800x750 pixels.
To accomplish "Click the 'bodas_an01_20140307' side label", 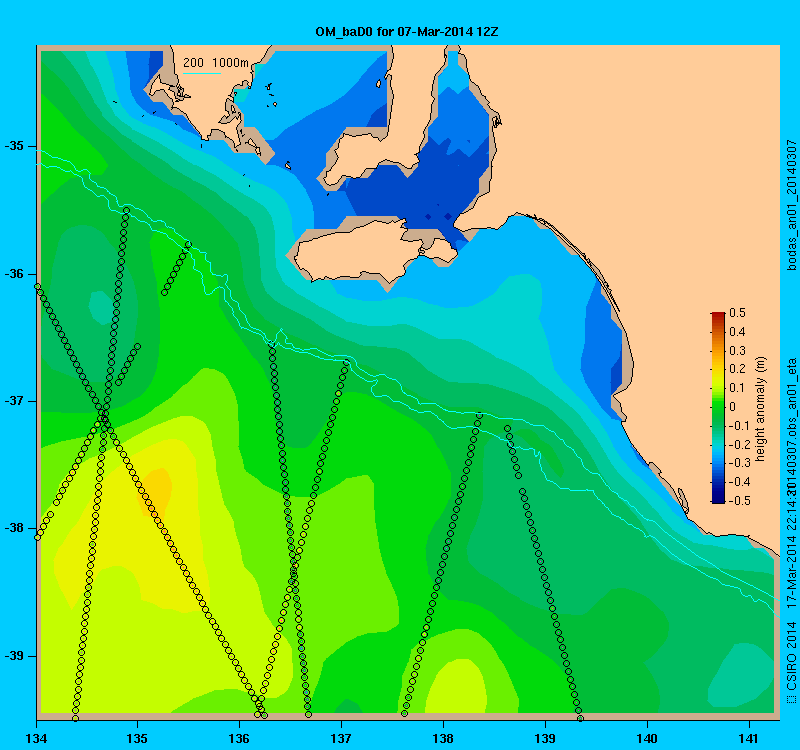I will (791, 205).
